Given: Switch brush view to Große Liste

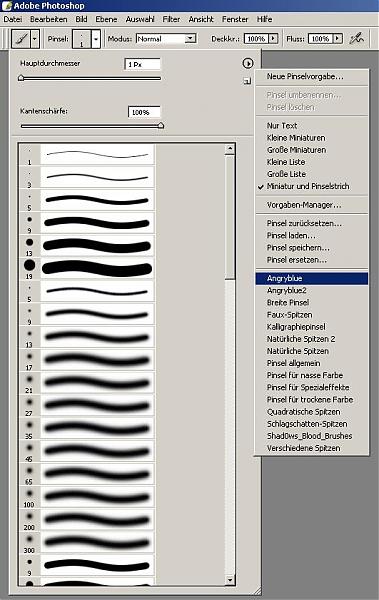Looking at the screenshot, I should [286, 174].
